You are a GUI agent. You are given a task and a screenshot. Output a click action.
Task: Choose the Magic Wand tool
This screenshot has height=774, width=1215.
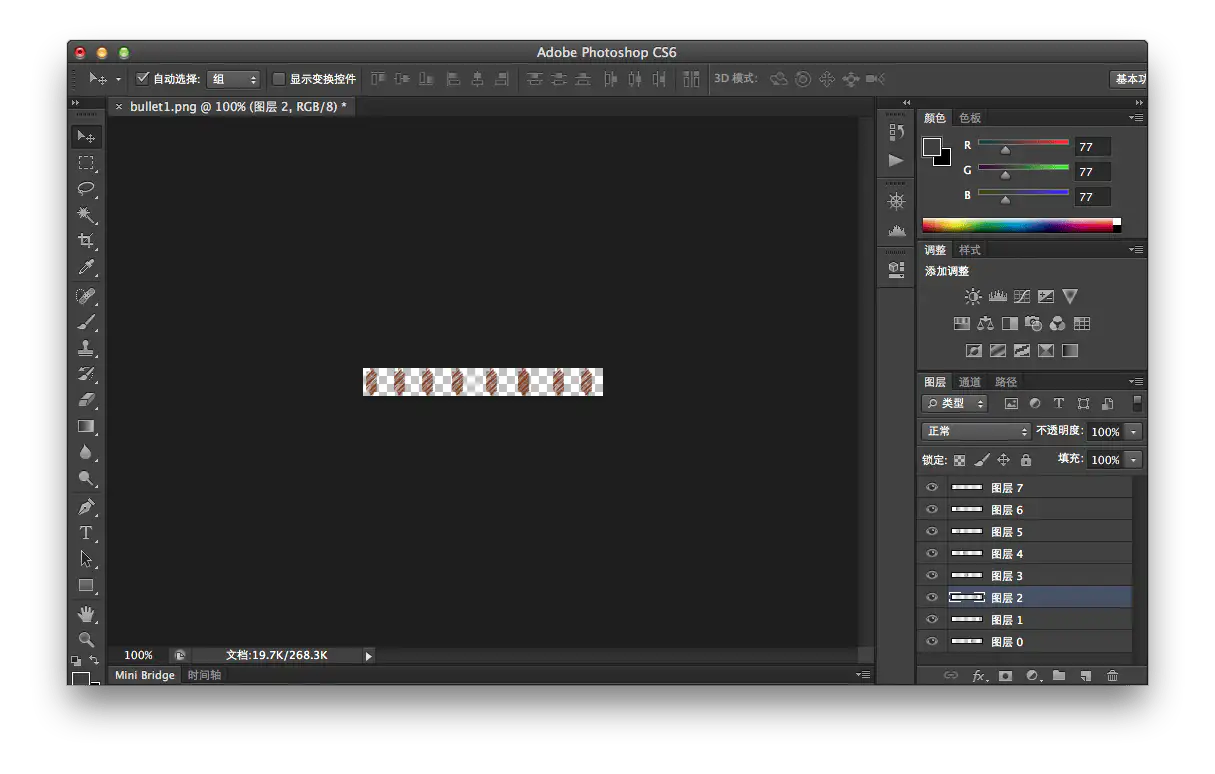point(87,215)
